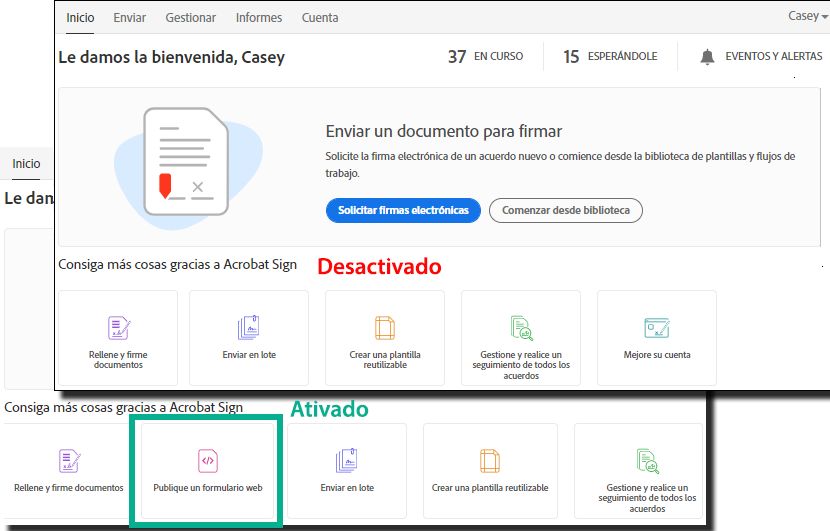Click Gestione y realice un seguimiento icon, front window

[x=521, y=328]
